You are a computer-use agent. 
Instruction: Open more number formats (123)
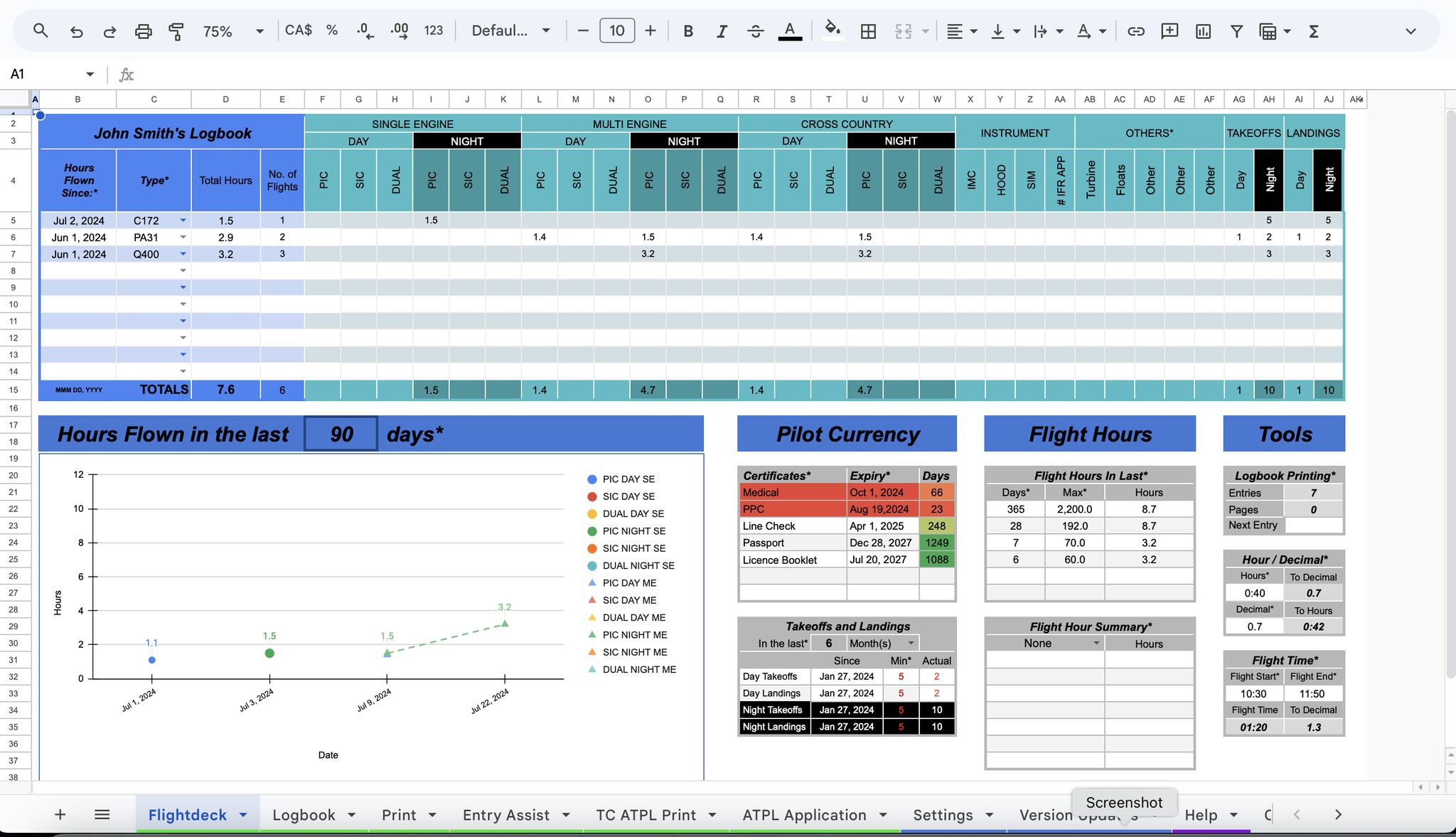(433, 31)
